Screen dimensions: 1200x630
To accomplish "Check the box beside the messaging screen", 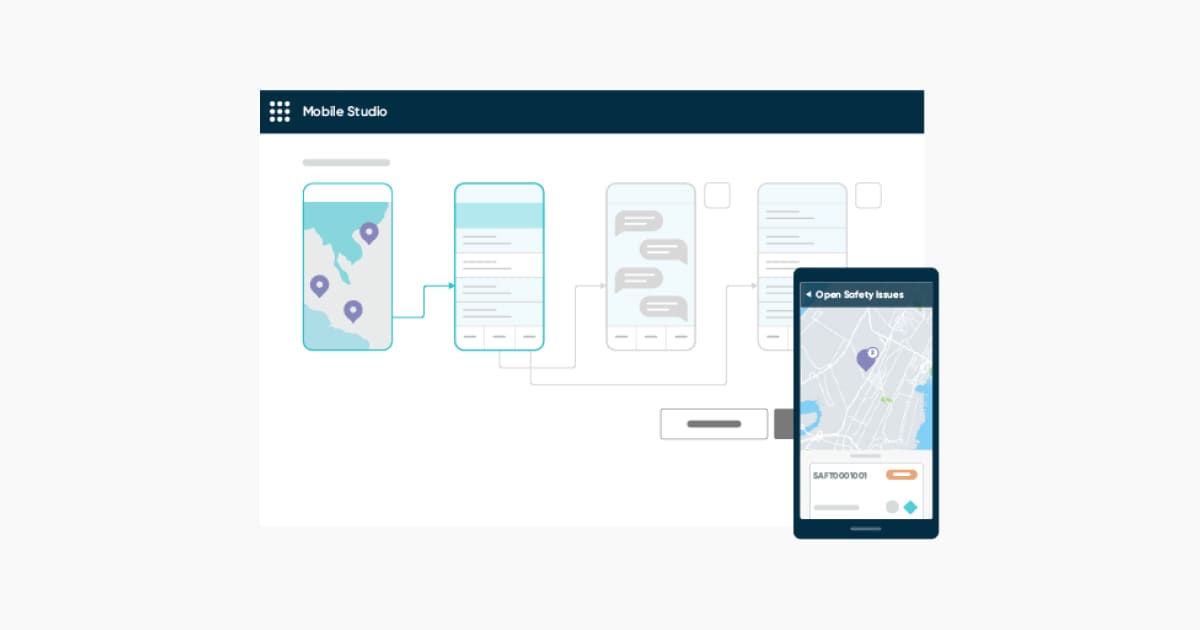I will [x=717, y=195].
